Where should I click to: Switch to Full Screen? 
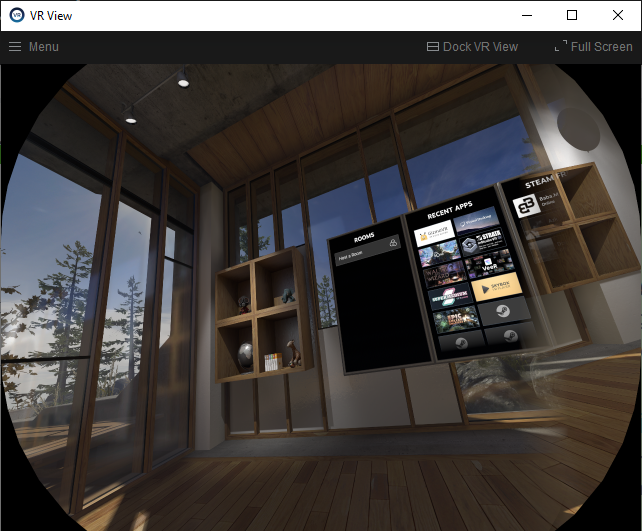pyautogui.click(x=593, y=47)
